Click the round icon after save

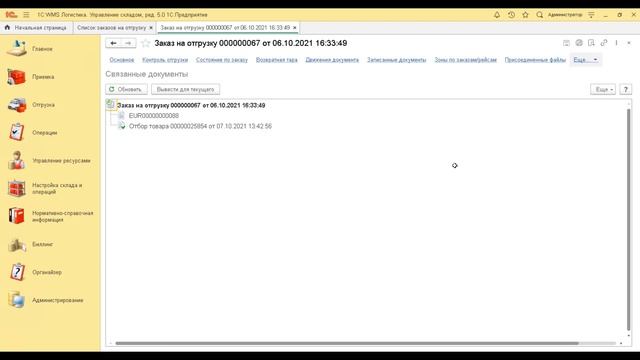(579, 43)
